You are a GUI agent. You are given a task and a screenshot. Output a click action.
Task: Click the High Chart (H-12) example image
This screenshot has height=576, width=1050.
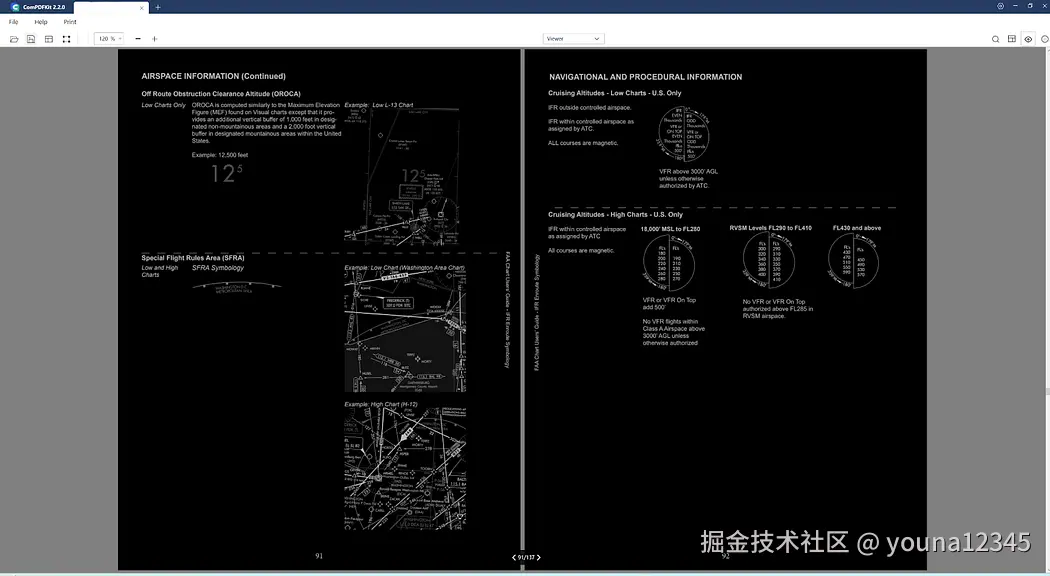tap(405, 469)
